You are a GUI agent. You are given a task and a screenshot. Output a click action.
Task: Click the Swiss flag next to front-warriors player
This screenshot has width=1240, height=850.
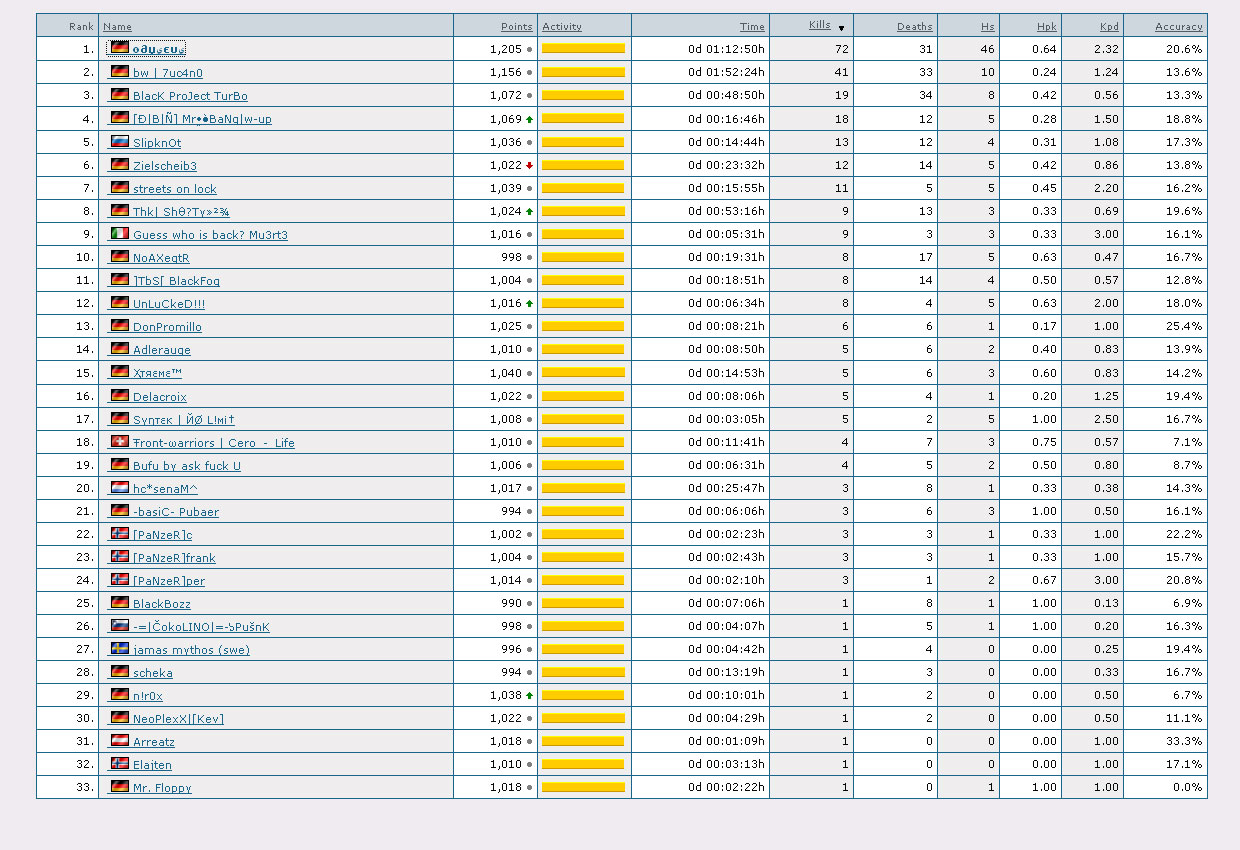[x=119, y=442]
